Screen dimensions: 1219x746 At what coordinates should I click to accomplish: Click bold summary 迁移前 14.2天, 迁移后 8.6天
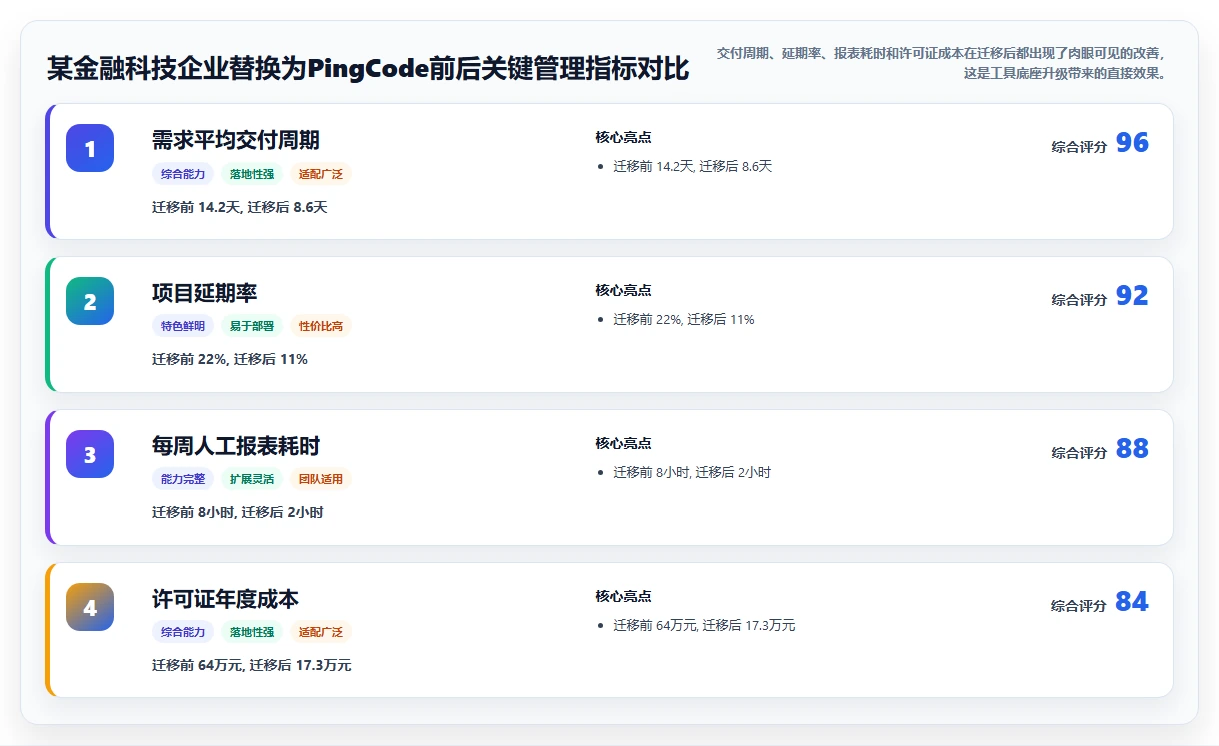tap(240, 207)
